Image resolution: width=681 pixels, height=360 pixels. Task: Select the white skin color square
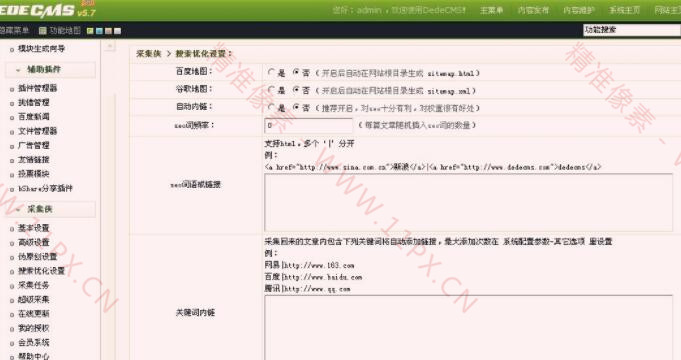[117, 31]
